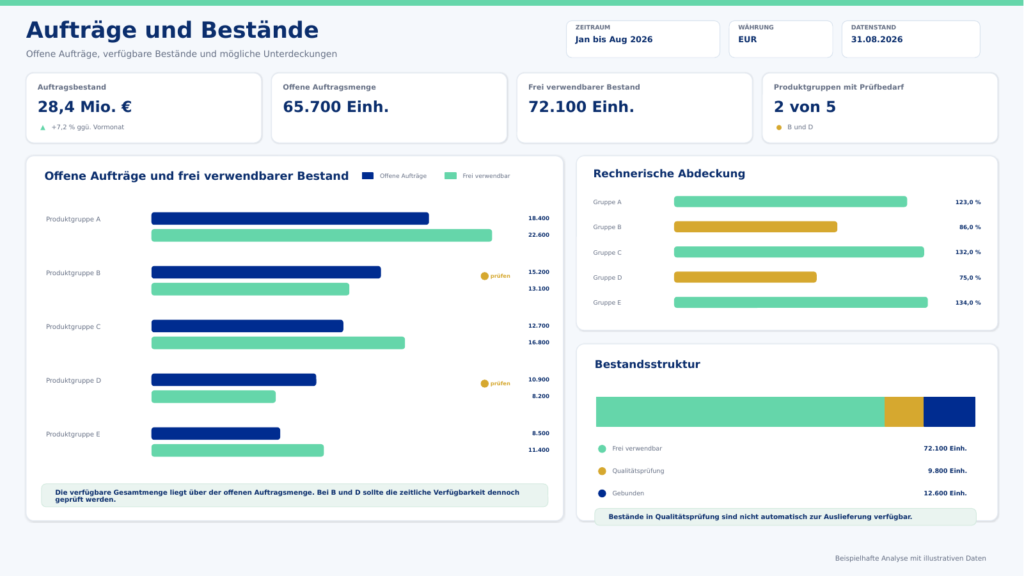Select the 'Frei verwendbarer Bestand' KPI card
The width and height of the screenshot is (1024, 576).
634,108
